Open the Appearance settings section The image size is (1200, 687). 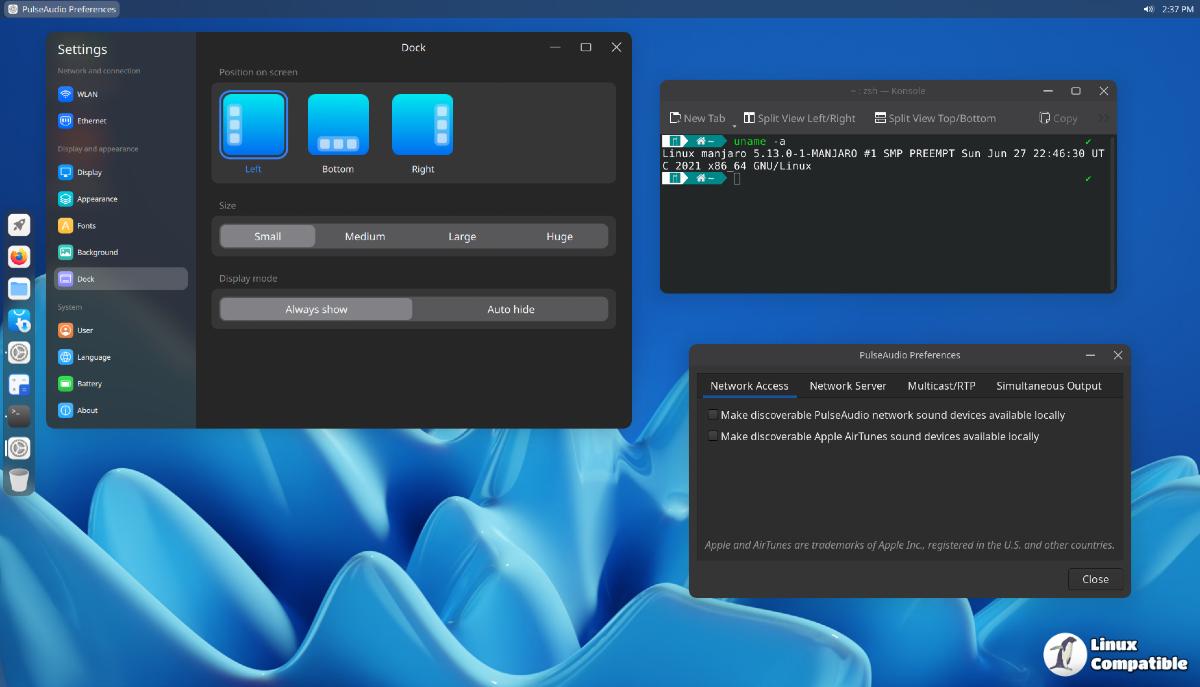tap(97, 199)
